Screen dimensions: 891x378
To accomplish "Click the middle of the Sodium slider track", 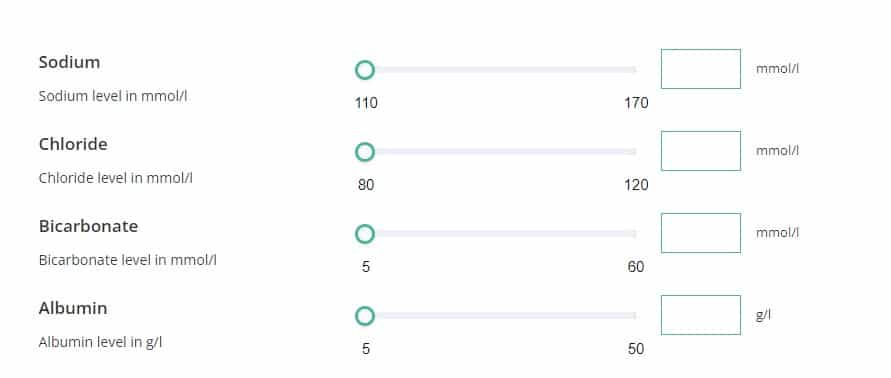I will pyautogui.click(x=500, y=70).
